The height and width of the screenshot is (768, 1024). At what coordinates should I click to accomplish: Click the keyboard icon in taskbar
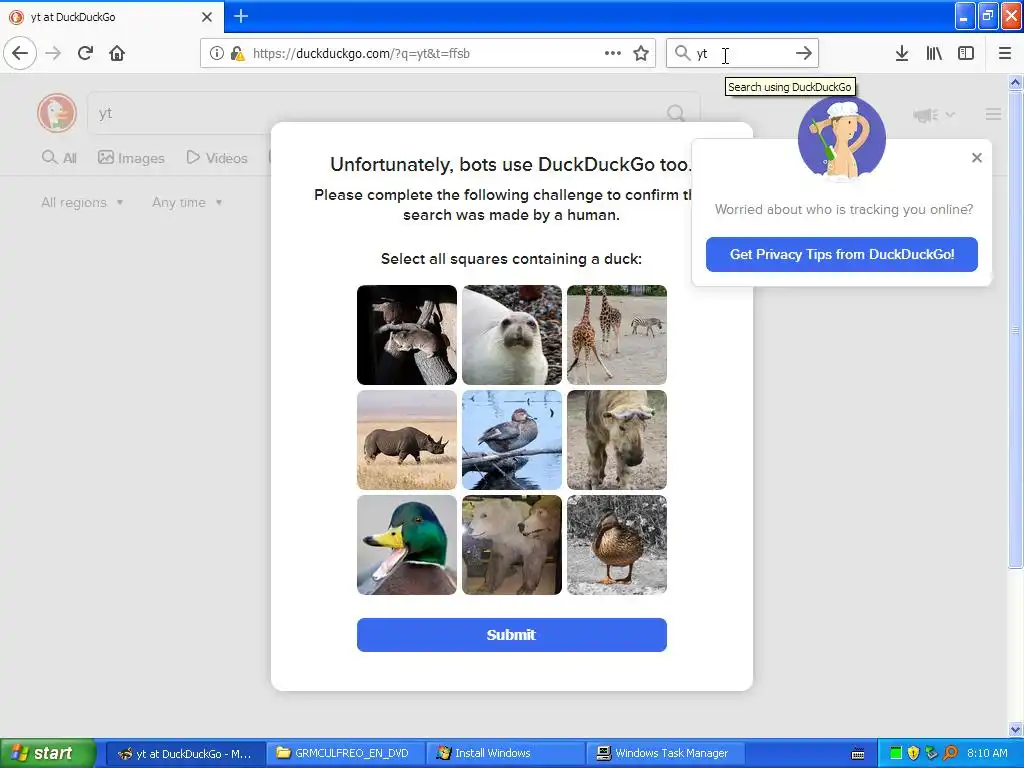pos(858,754)
